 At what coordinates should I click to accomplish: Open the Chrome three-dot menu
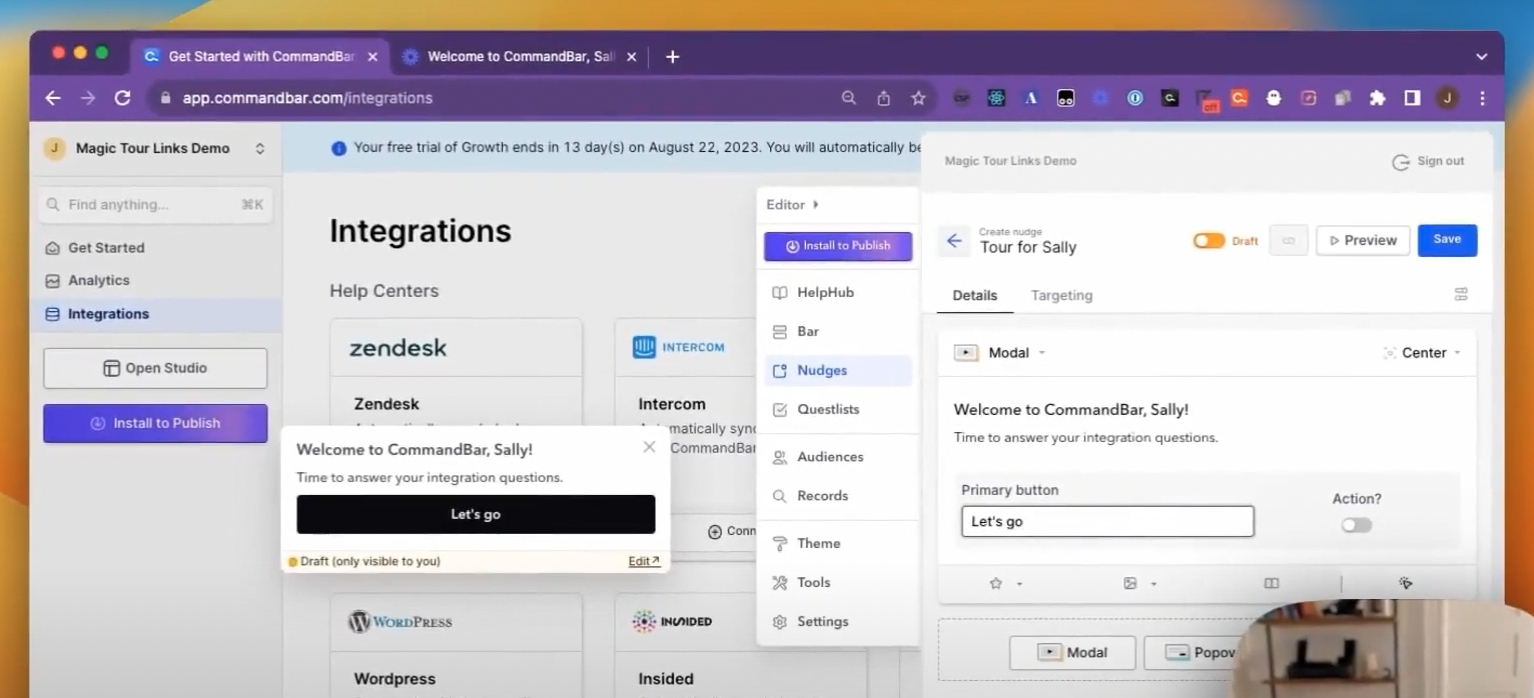click(x=1482, y=98)
